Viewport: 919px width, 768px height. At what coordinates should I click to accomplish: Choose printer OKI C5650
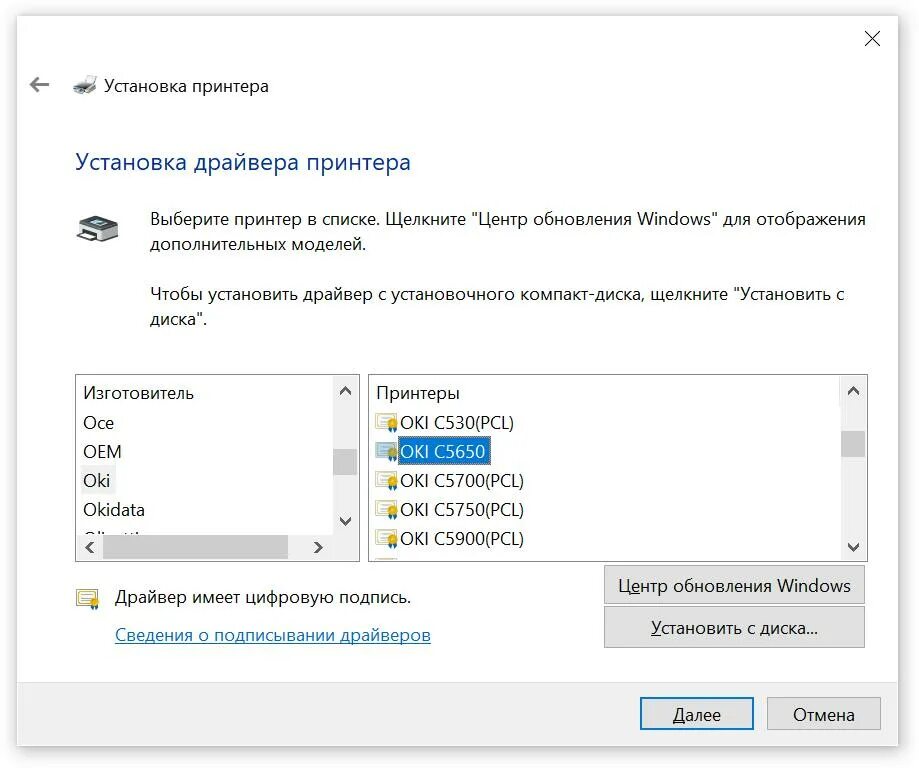pyautogui.click(x=444, y=451)
